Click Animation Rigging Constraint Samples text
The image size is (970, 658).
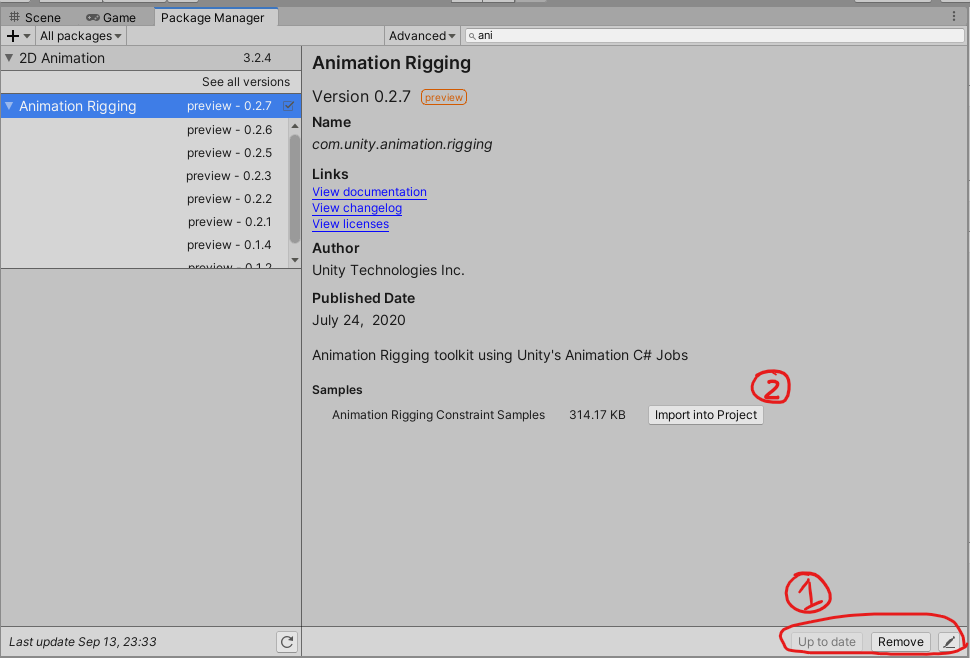(x=439, y=415)
